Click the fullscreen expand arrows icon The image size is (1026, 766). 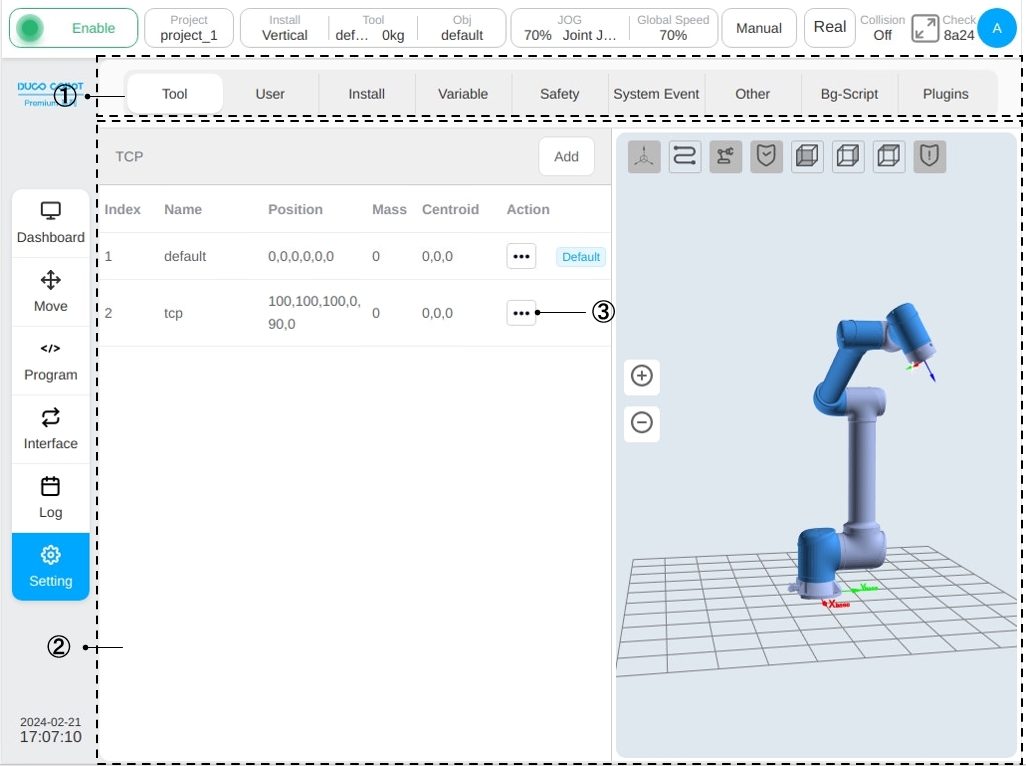click(925, 28)
